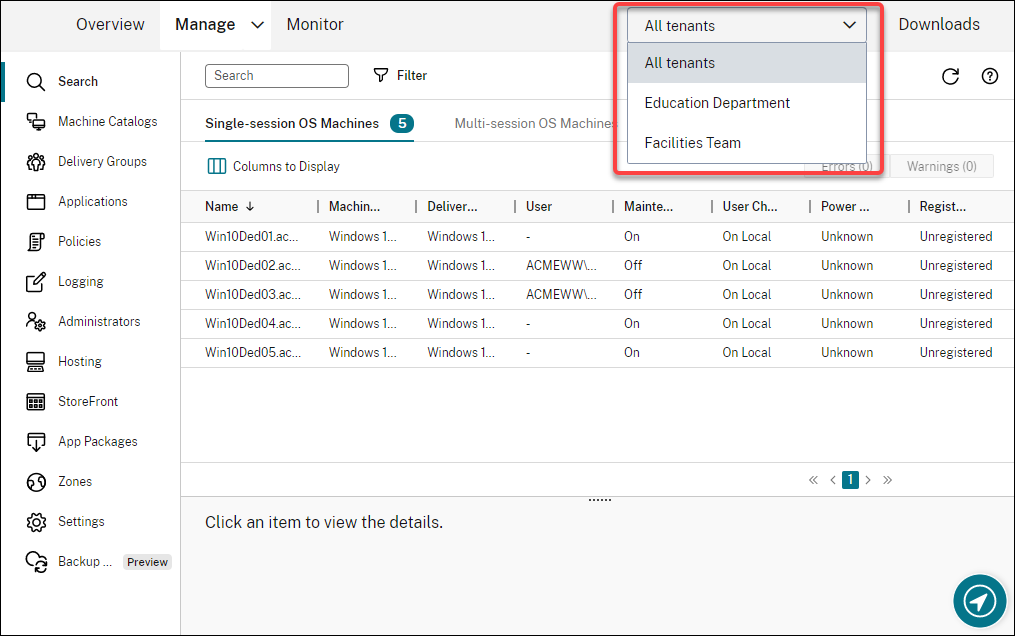Screen dimensions: 1015x636
Task: Open the Manage menu chevron
Action: pyautogui.click(x=257, y=25)
